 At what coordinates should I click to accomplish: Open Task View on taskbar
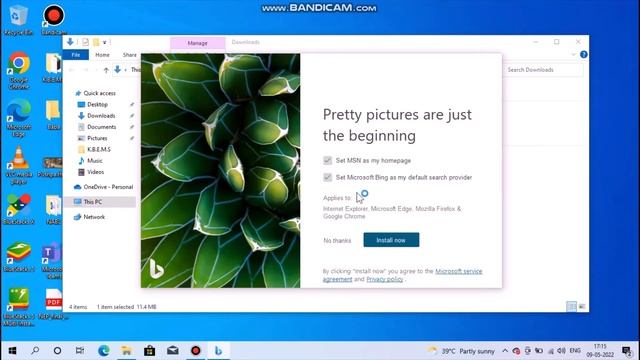point(80,351)
